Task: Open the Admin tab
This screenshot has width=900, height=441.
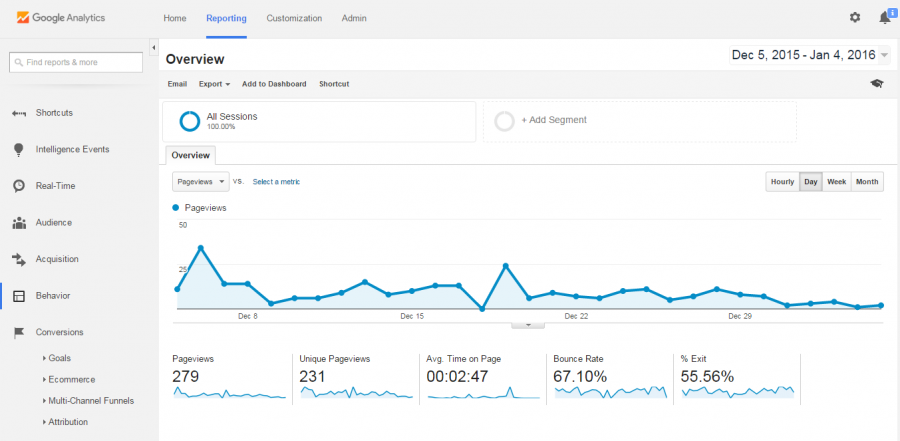Action: (x=354, y=18)
